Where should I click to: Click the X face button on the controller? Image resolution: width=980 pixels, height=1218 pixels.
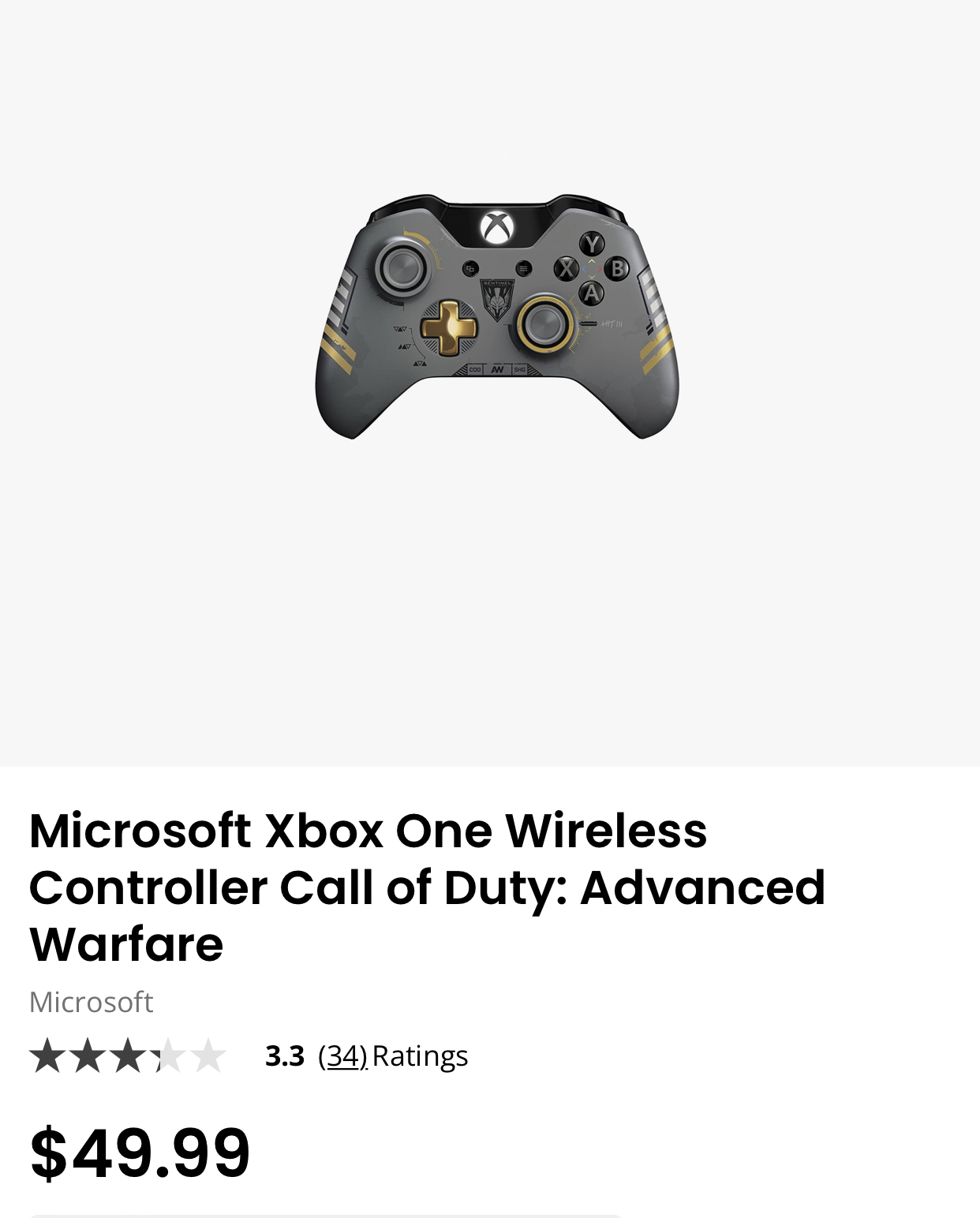pyautogui.click(x=567, y=268)
